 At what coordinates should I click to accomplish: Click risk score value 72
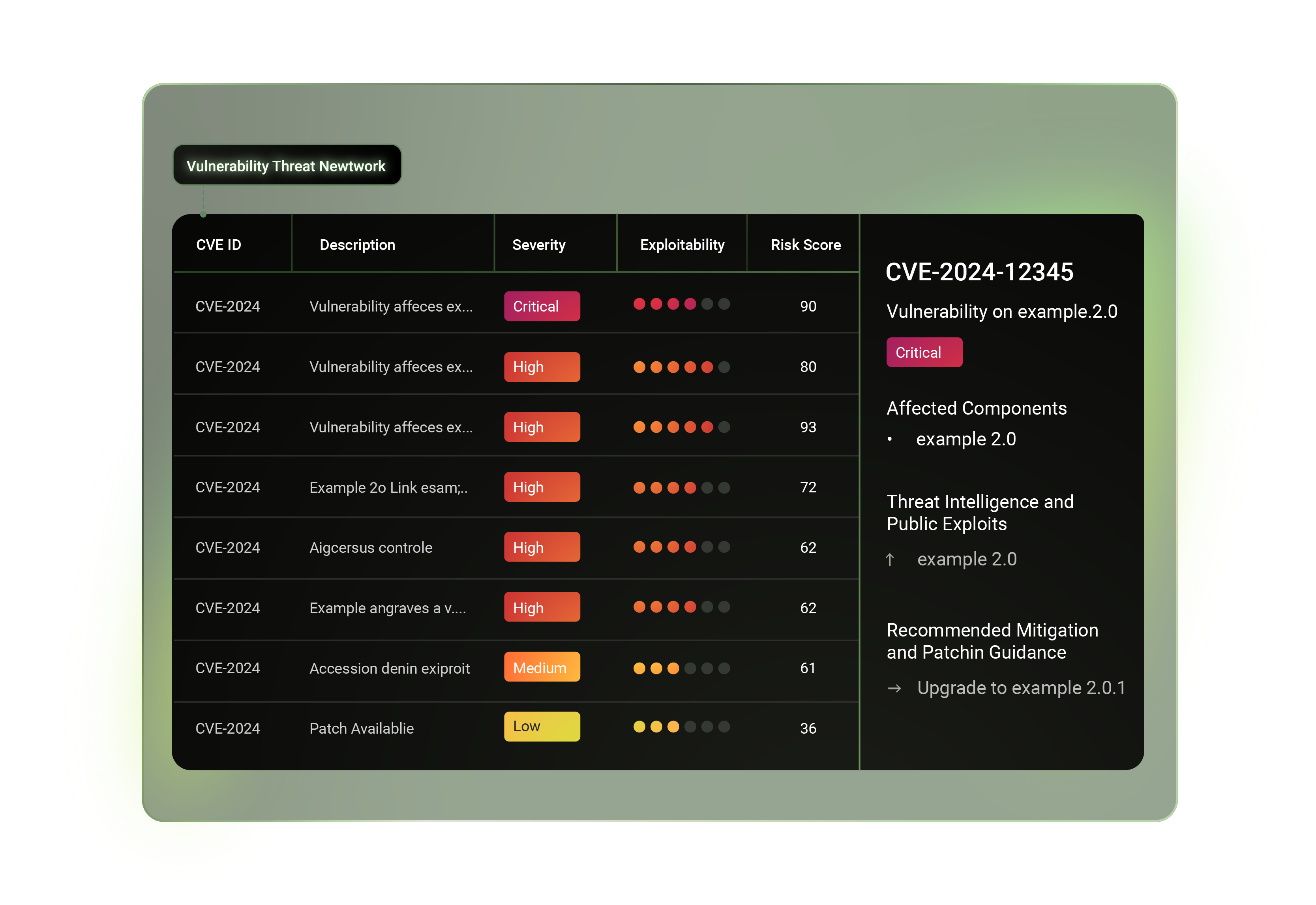(808, 487)
